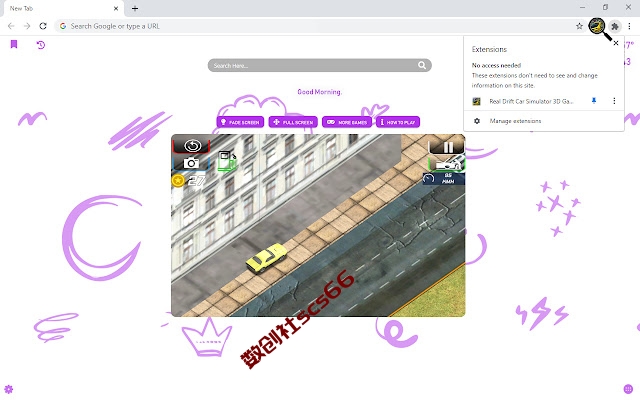Click the fuel pump icon in game
This screenshot has width=640, height=400.
227,160
